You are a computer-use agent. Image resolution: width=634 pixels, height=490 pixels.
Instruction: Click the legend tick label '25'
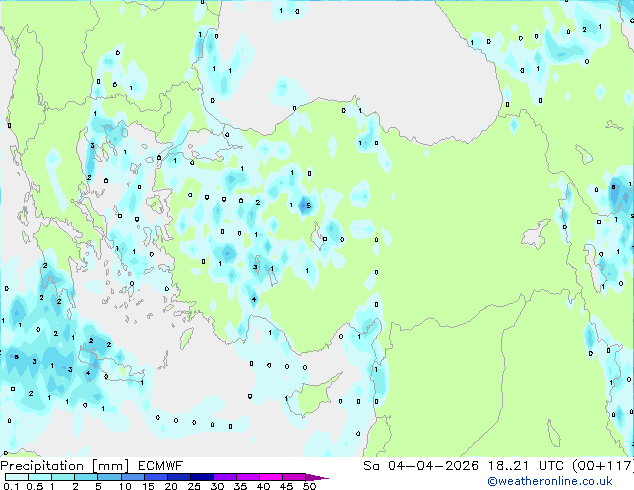194,486
